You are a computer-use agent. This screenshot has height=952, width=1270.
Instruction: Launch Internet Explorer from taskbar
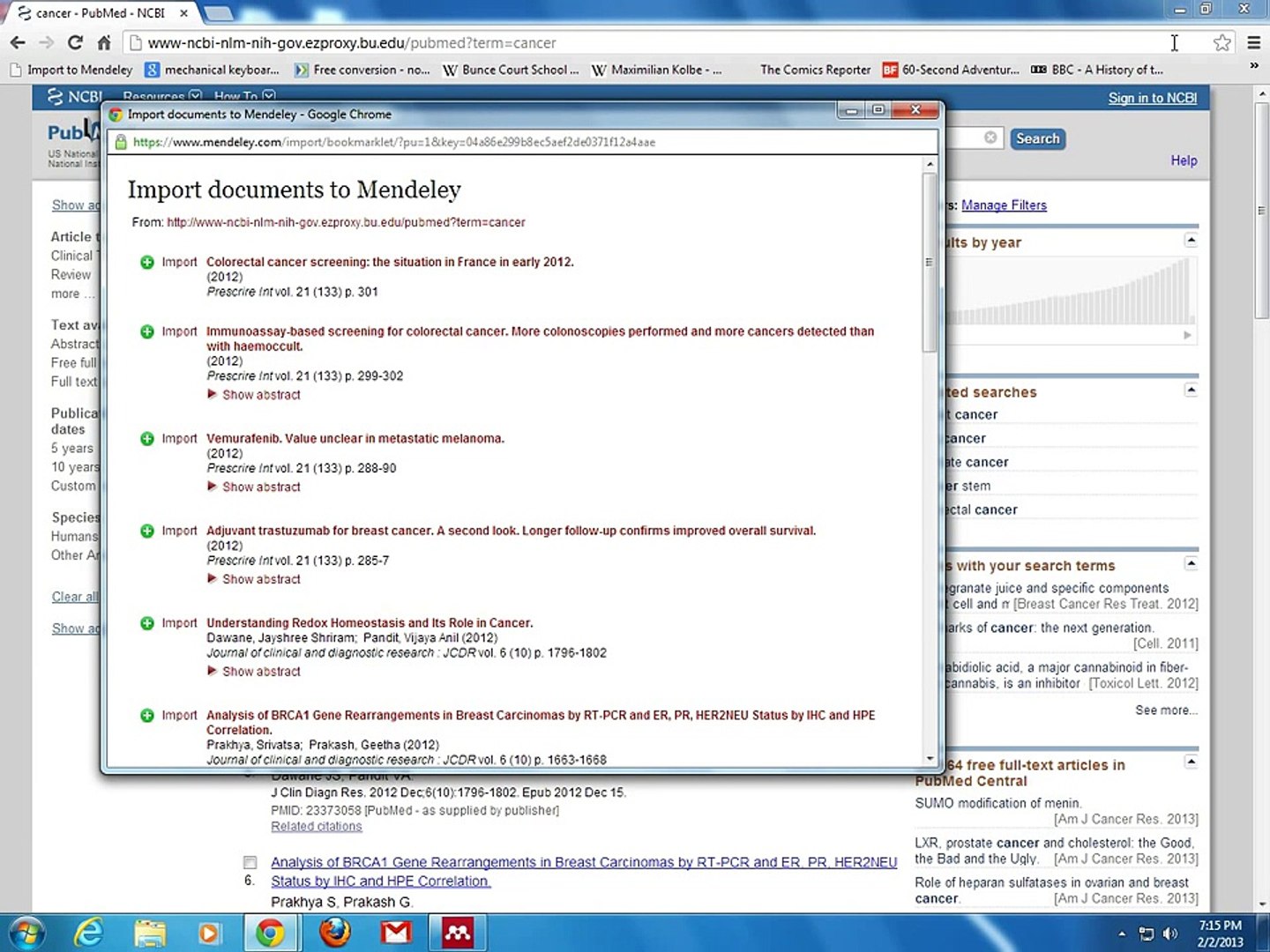coord(88,933)
